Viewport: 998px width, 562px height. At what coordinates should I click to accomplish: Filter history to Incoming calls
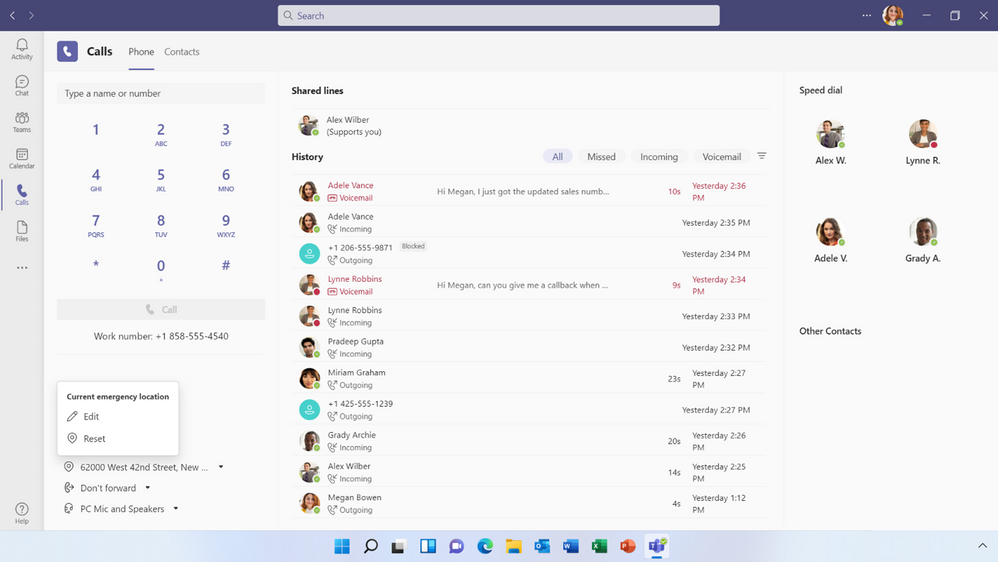(659, 157)
